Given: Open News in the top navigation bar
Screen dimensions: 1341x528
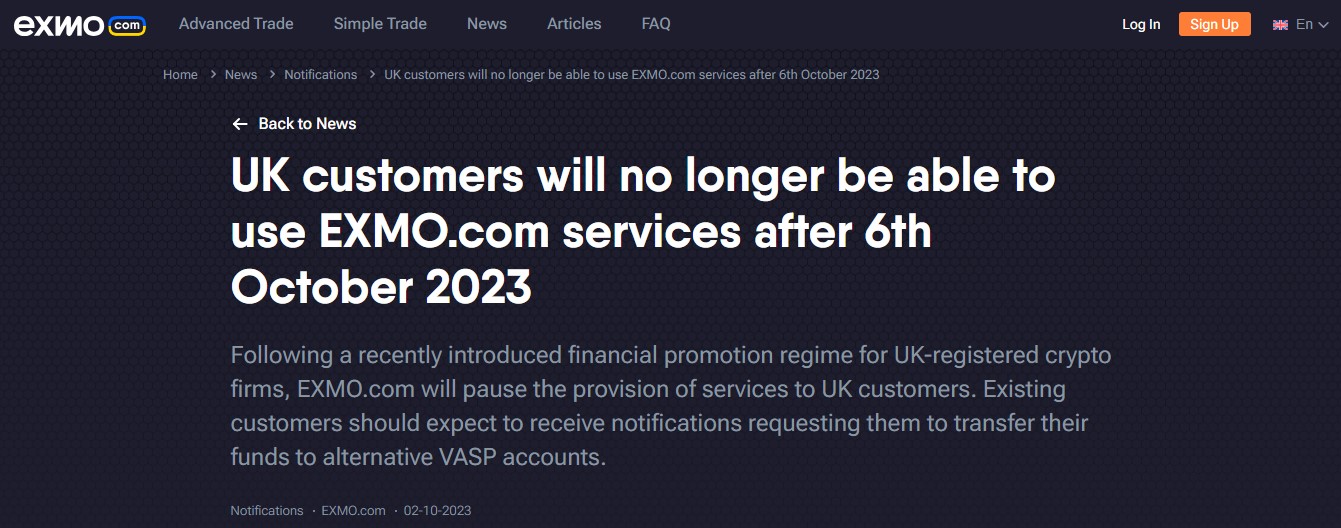Looking at the screenshot, I should [487, 24].
